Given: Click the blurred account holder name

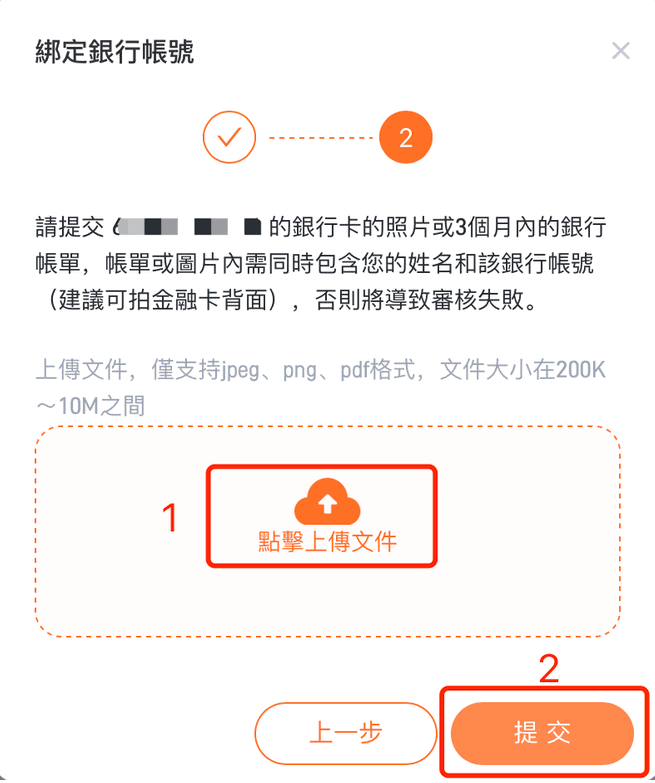Looking at the screenshot, I should [x=187, y=227].
